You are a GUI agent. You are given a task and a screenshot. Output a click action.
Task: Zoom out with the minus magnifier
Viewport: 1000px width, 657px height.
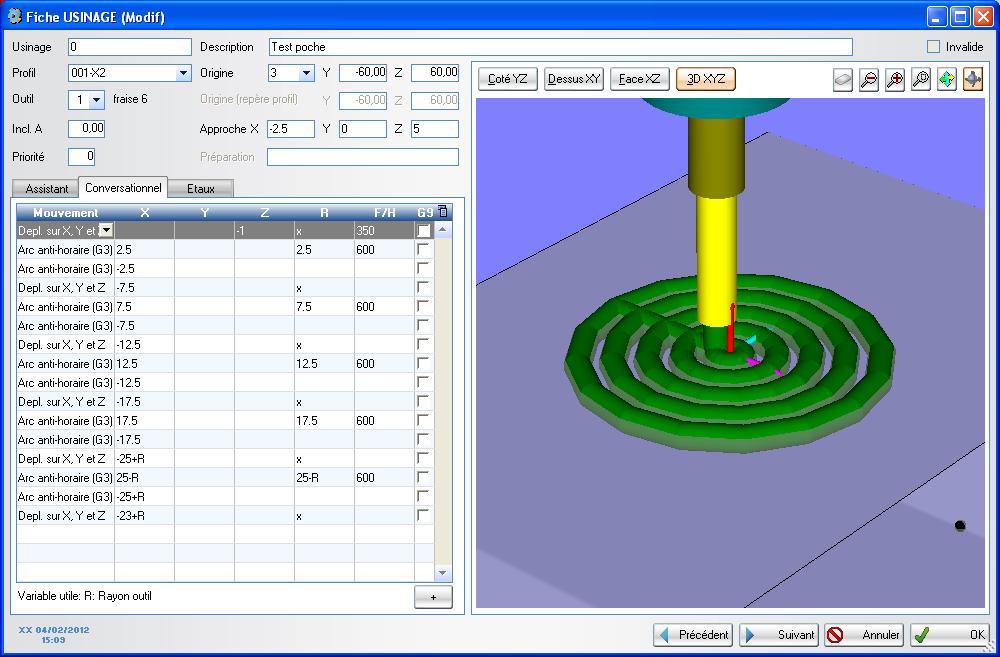pyautogui.click(x=869, y=80)
